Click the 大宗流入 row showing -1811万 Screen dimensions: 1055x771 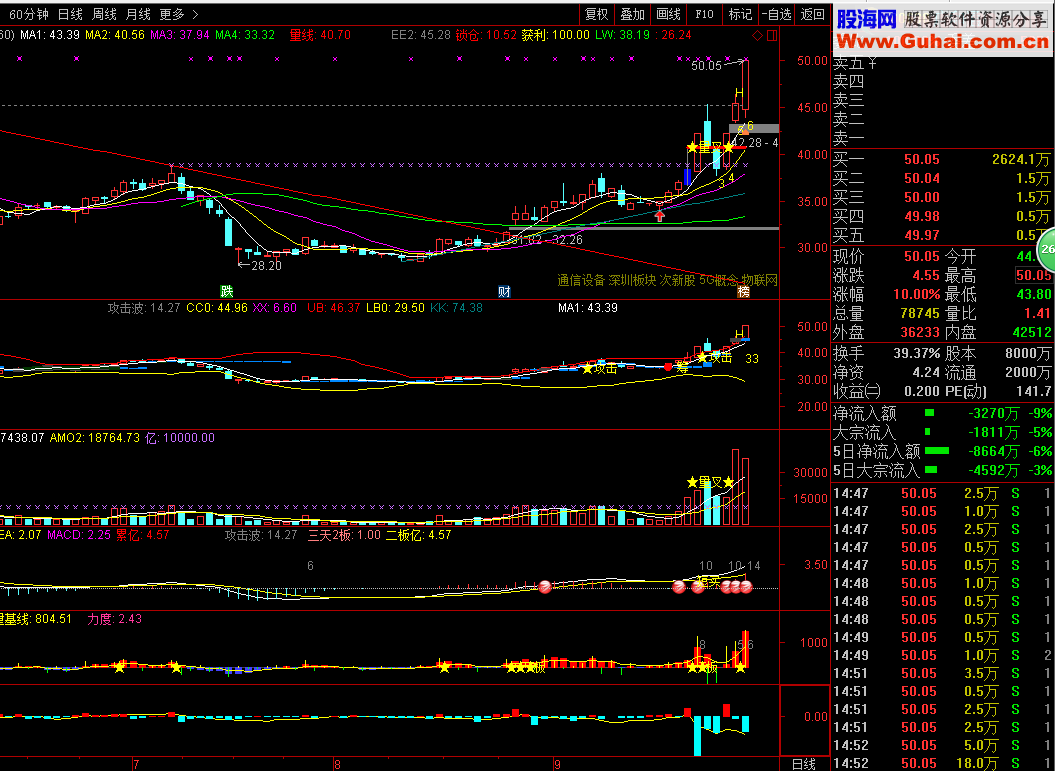point(943,432)
